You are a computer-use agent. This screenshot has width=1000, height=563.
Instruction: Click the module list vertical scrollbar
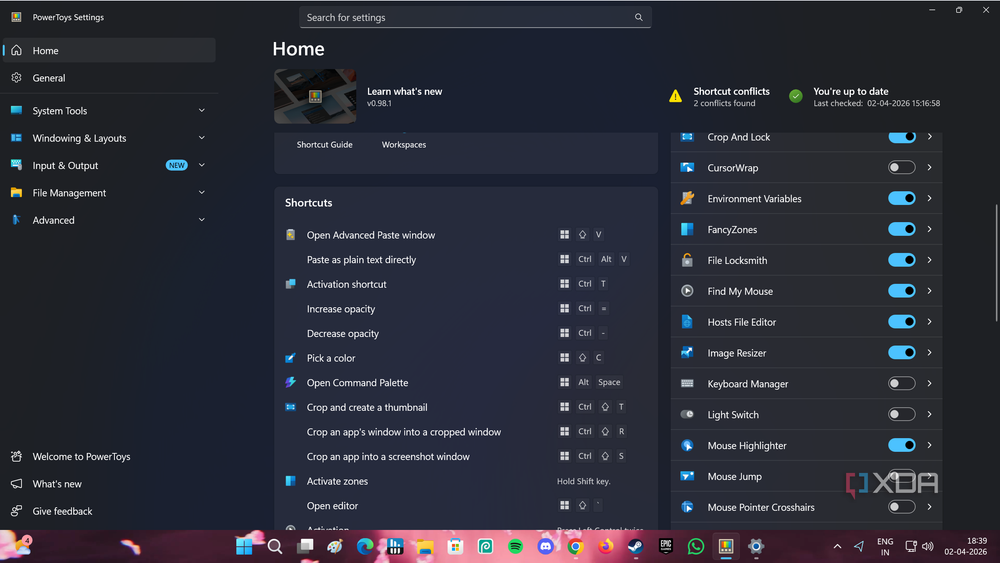pos(996,263)
